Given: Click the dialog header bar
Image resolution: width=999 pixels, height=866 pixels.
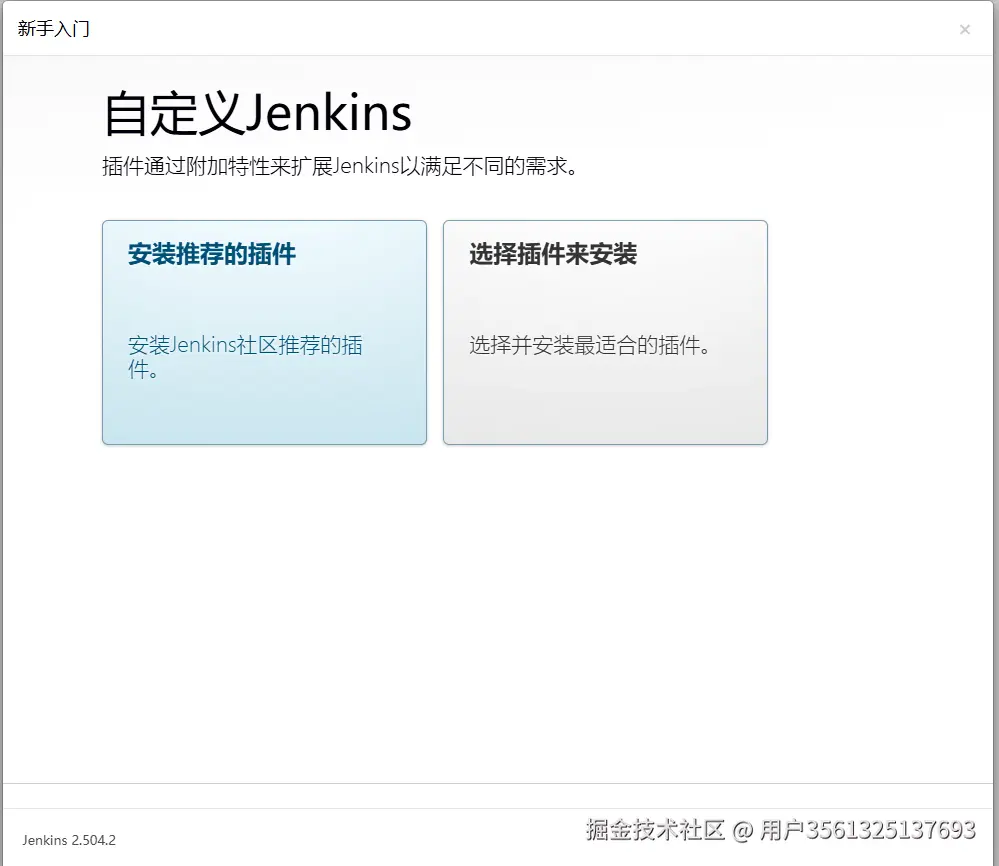Looking at the screenshot, I should (x=500, y=29).
